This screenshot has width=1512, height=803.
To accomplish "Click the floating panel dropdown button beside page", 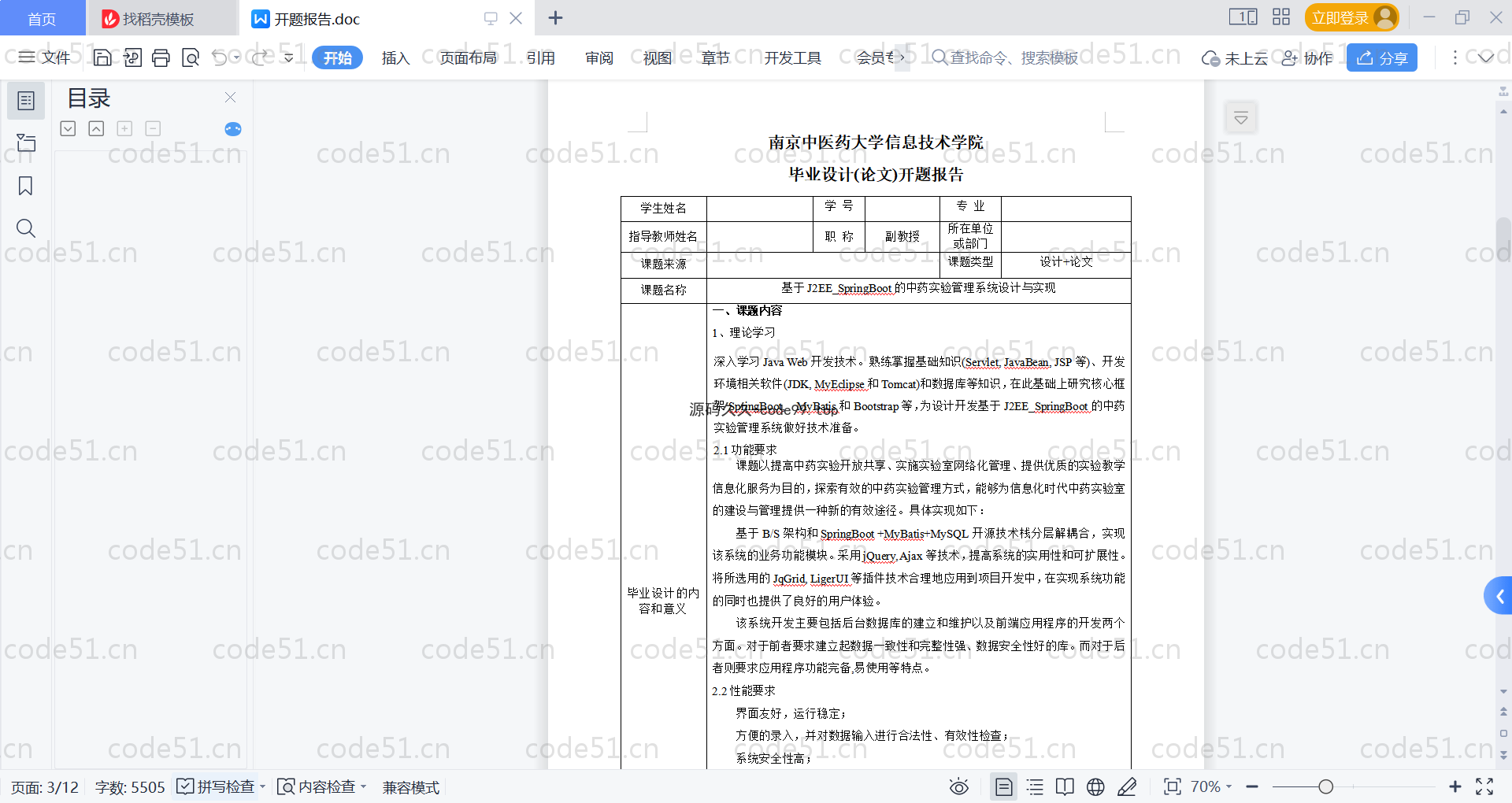I will tap(1241, 118).
